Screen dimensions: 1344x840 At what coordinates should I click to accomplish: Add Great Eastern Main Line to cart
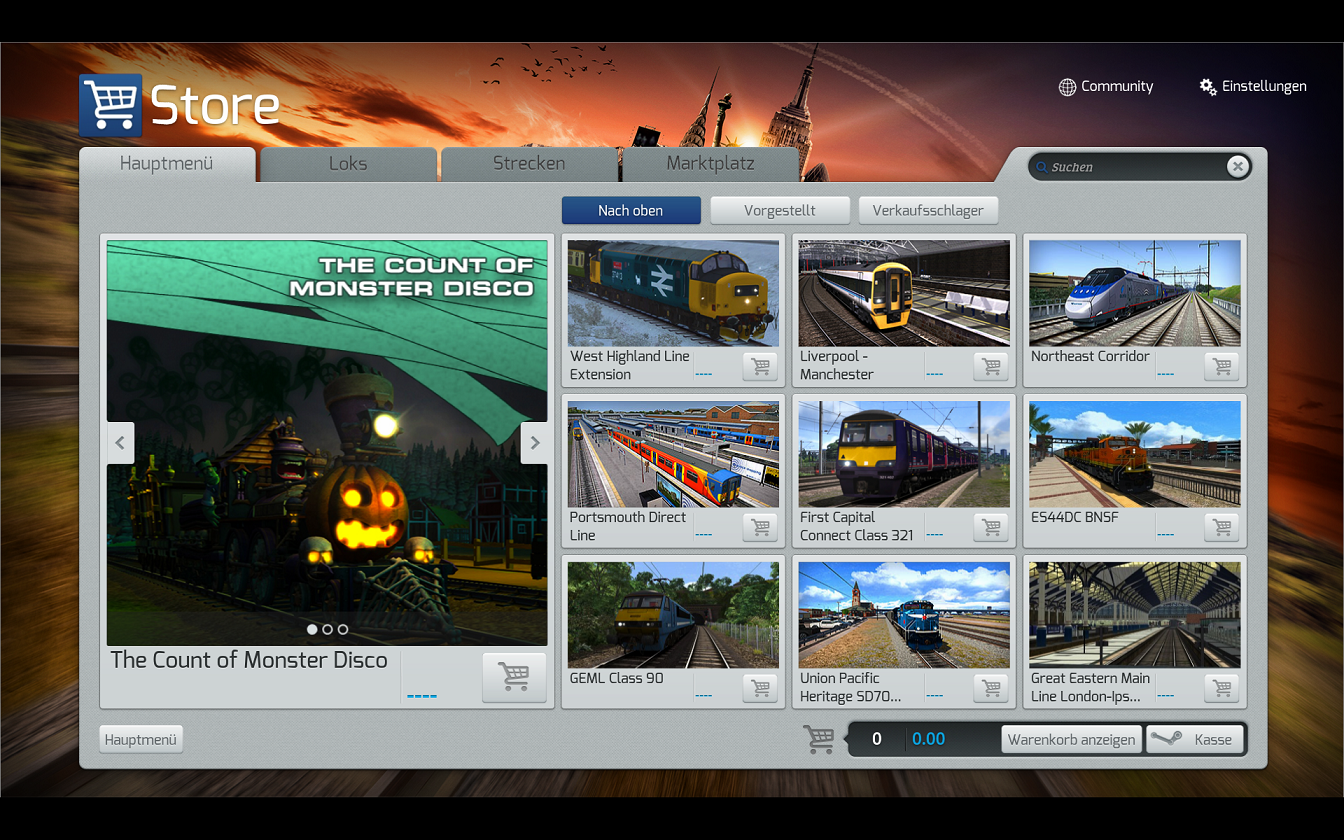[x=1222, y=689]
